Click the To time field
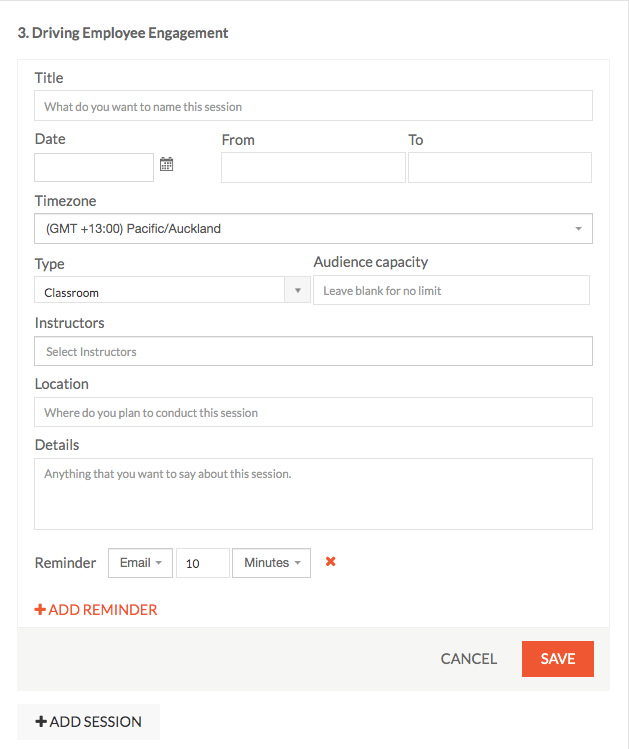 (x=500, y=167)
